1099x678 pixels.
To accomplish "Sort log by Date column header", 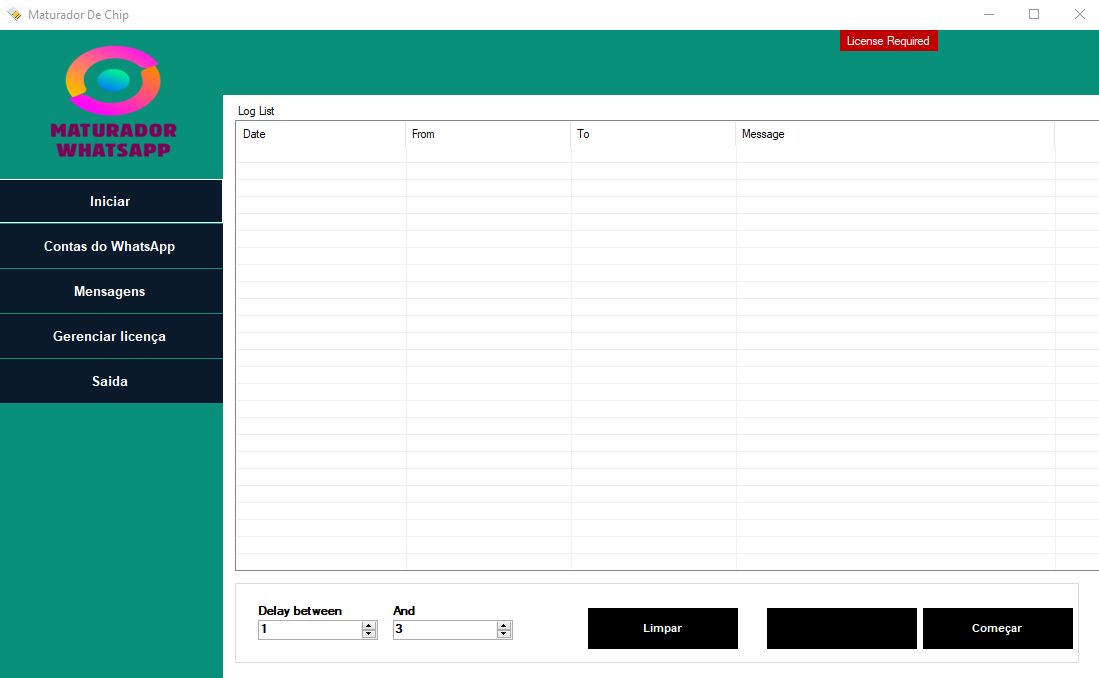I will point(321,134).
